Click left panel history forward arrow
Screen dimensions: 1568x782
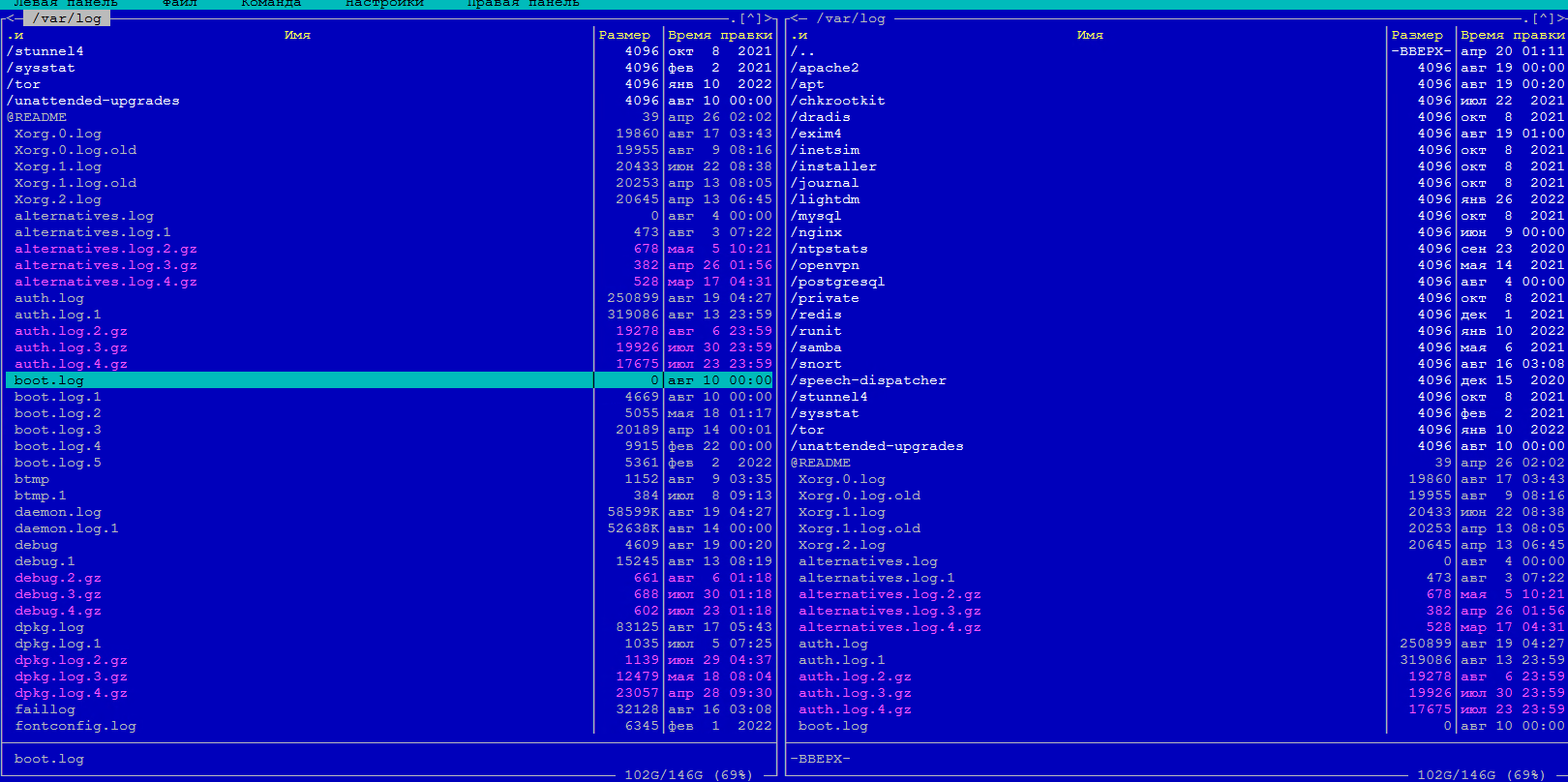pos(769,18)
